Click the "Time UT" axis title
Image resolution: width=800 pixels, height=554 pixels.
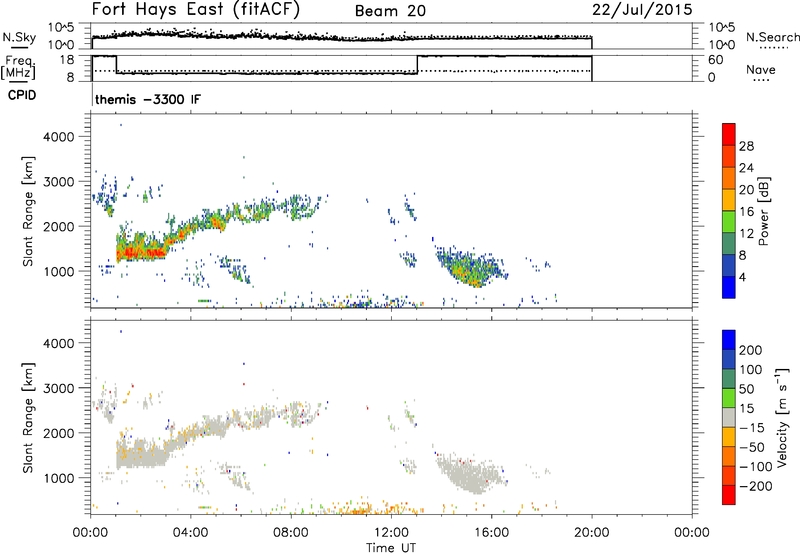(391, 548)
